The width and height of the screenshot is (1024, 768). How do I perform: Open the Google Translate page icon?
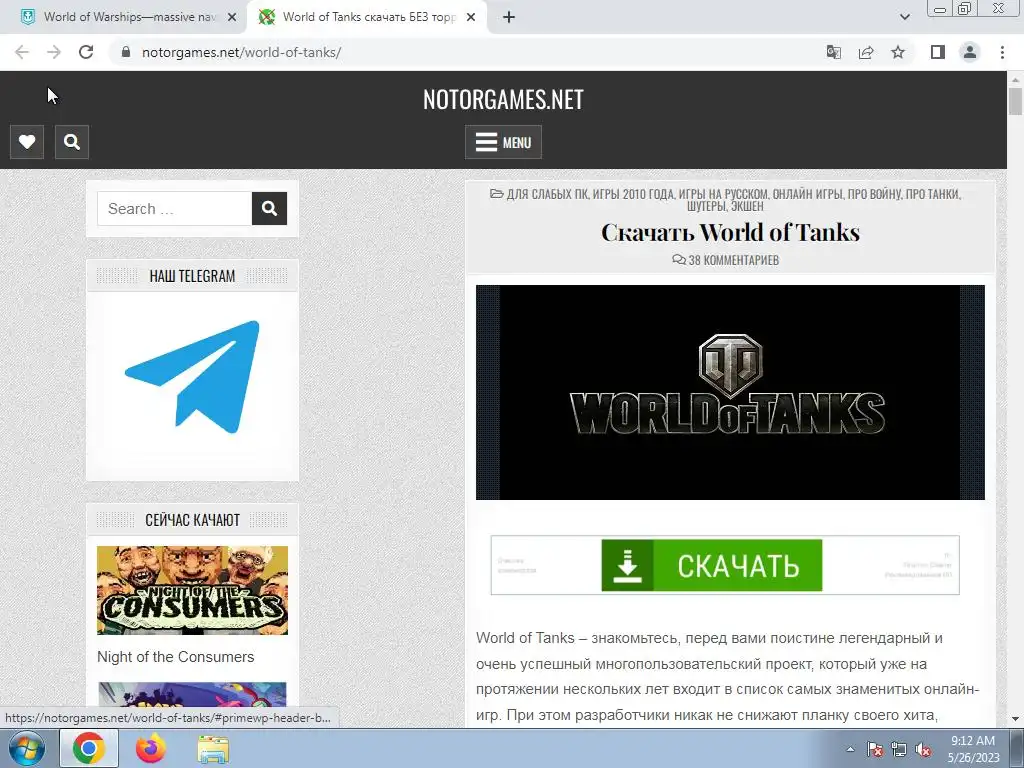pyautogui.click(x=833, y=52)
